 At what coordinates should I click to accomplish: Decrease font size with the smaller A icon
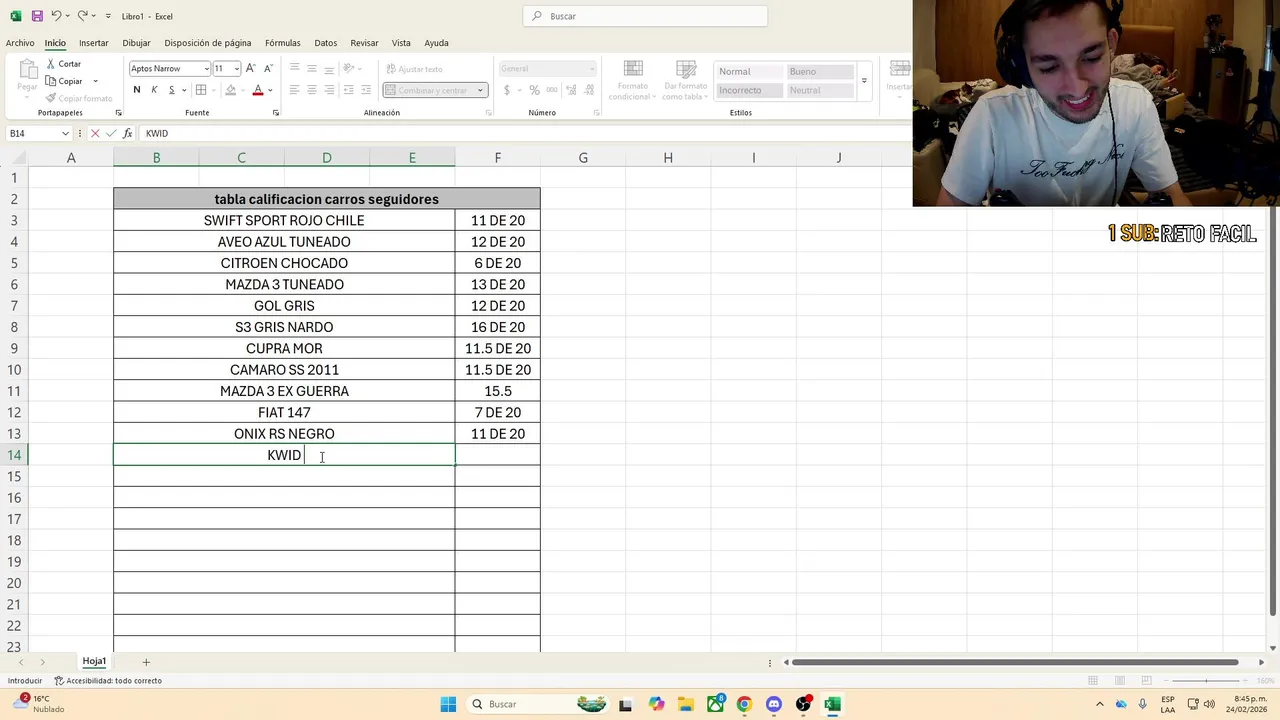pyautogui.click(x=268, y=68)
